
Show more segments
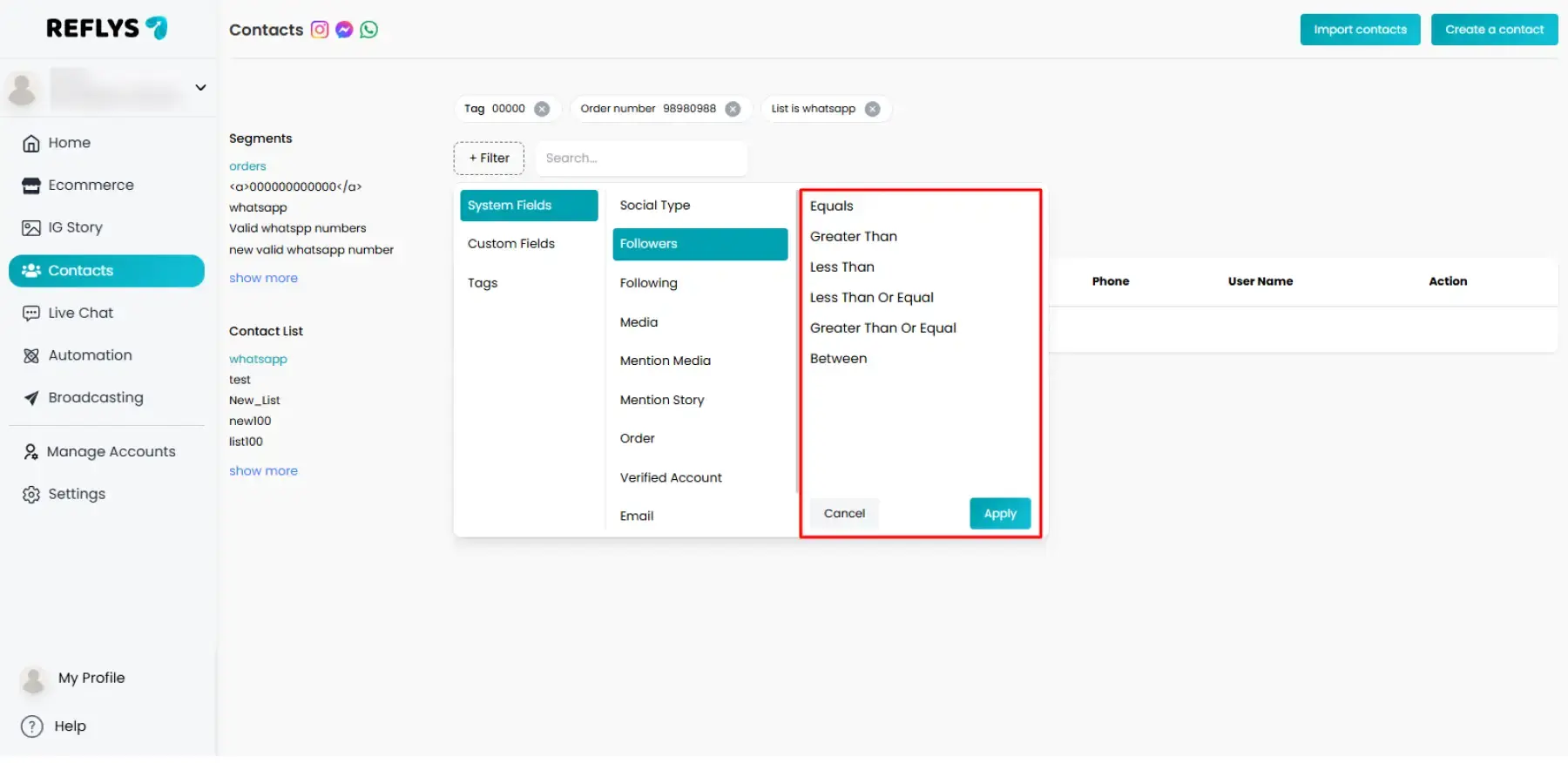point(263,278)
